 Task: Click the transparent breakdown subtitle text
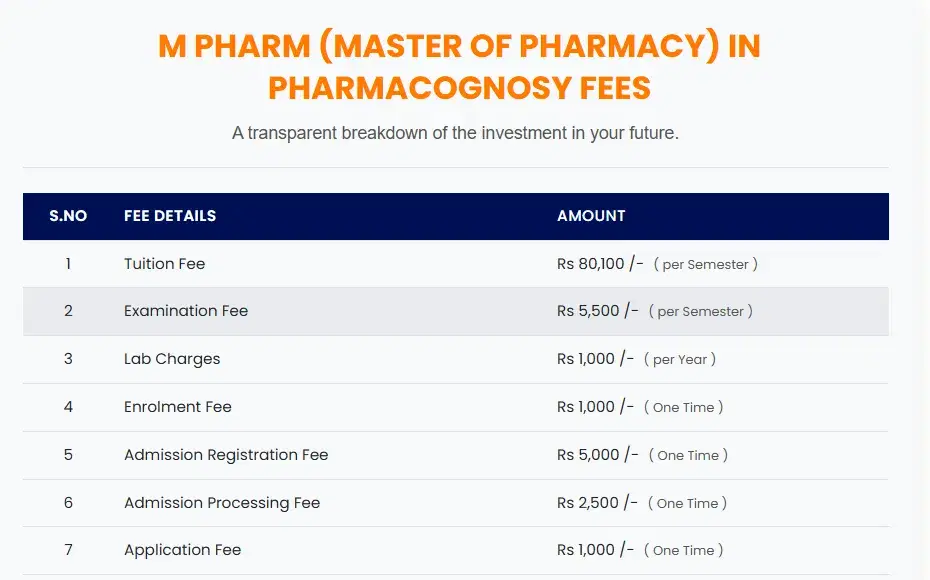coord(455,133)
